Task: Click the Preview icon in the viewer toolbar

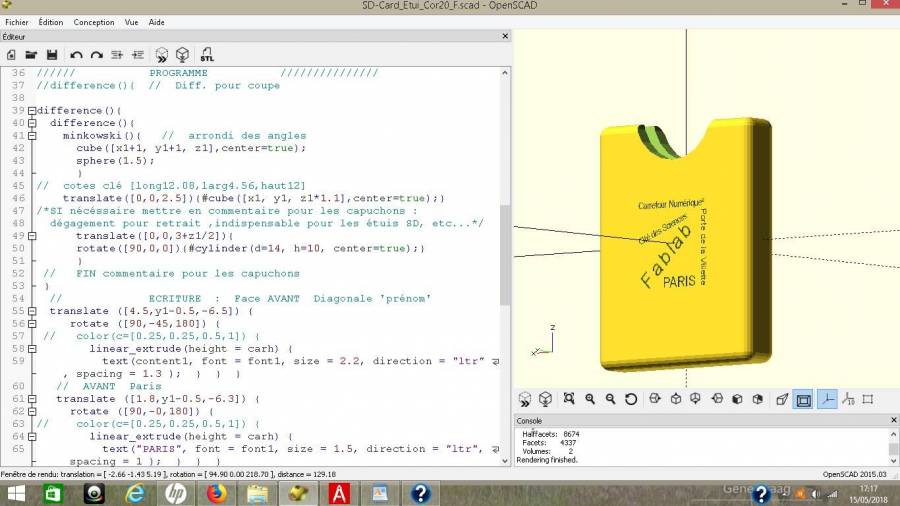Action: (x=525, y=399)
